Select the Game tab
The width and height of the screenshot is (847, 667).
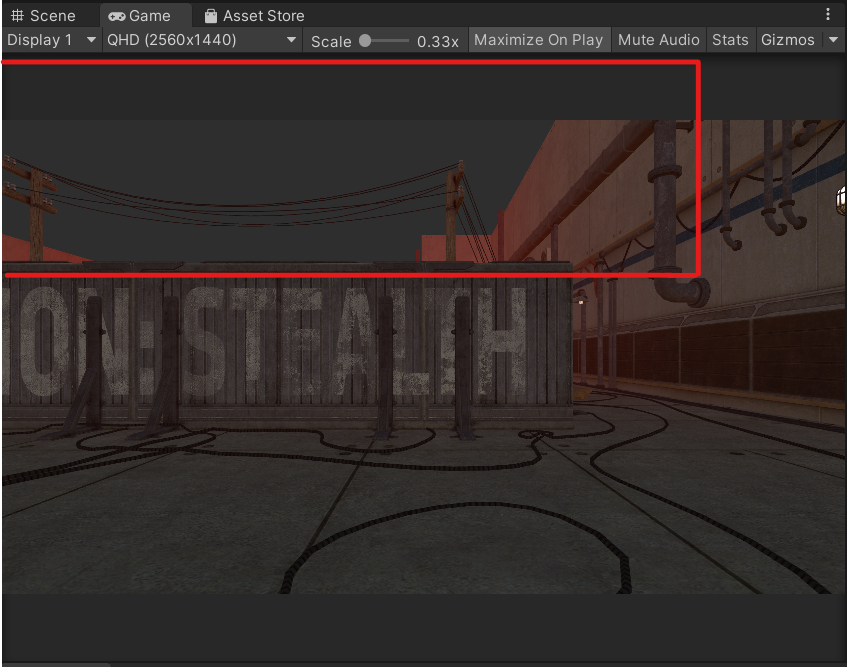coord(145,15)
